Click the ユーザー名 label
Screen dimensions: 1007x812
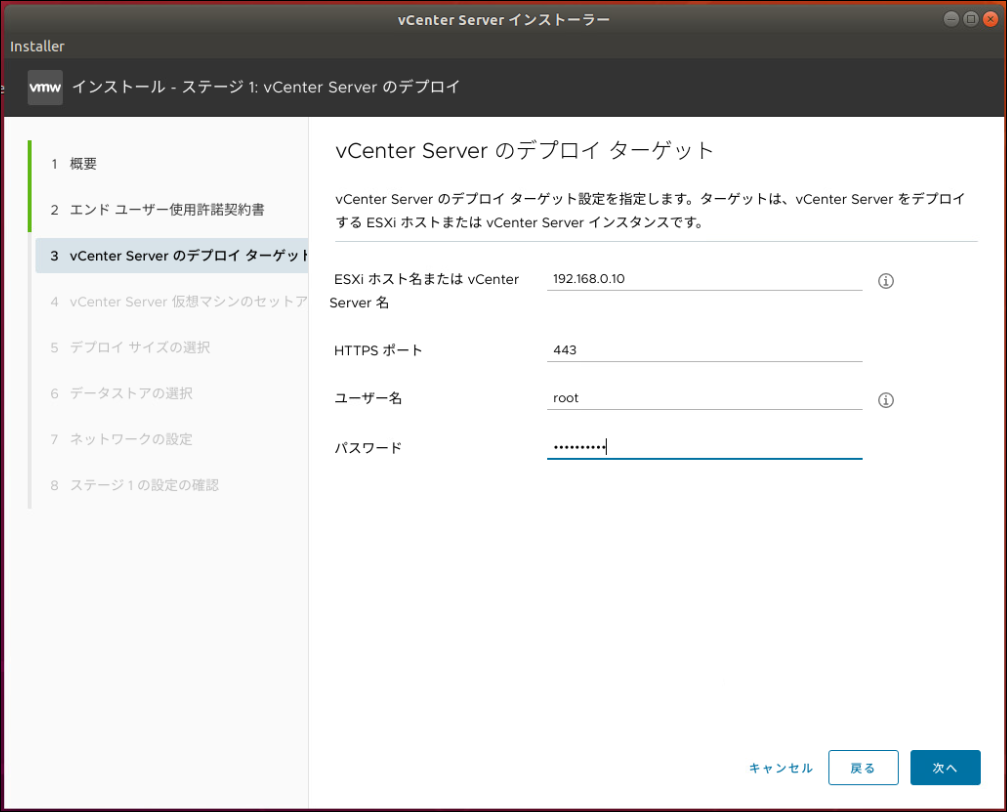pos(368,398)
